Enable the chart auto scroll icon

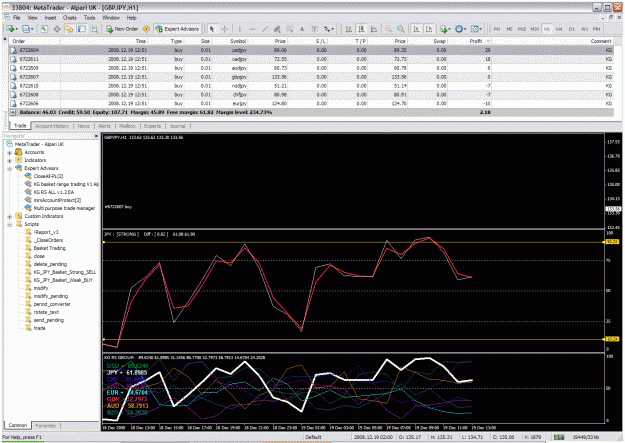(x=416, y=29)
